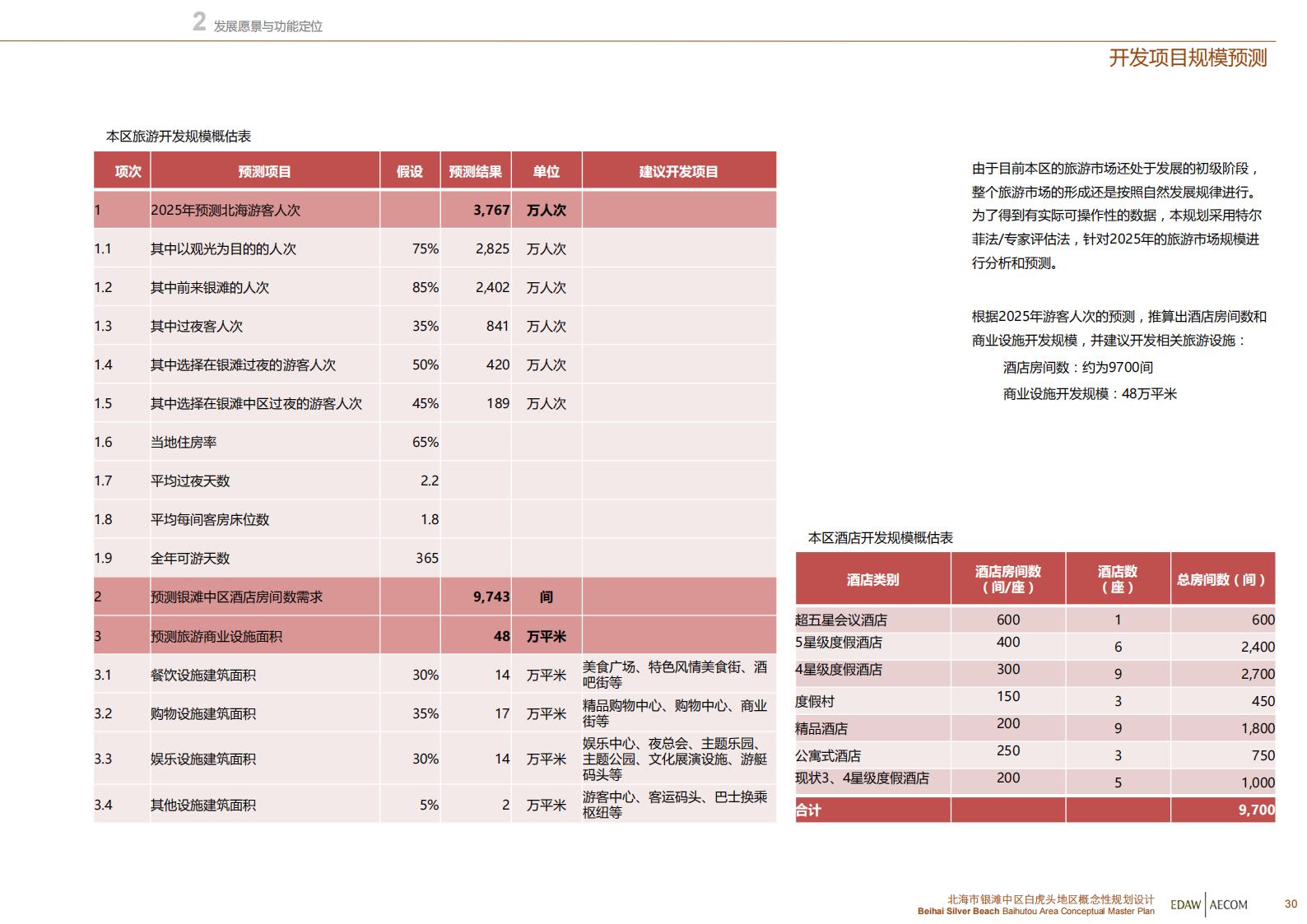The width and height of the screenshot is (1307, 924).
Task: Select row 其中前来银滩的人次
Action: click(x=435, y=287)
